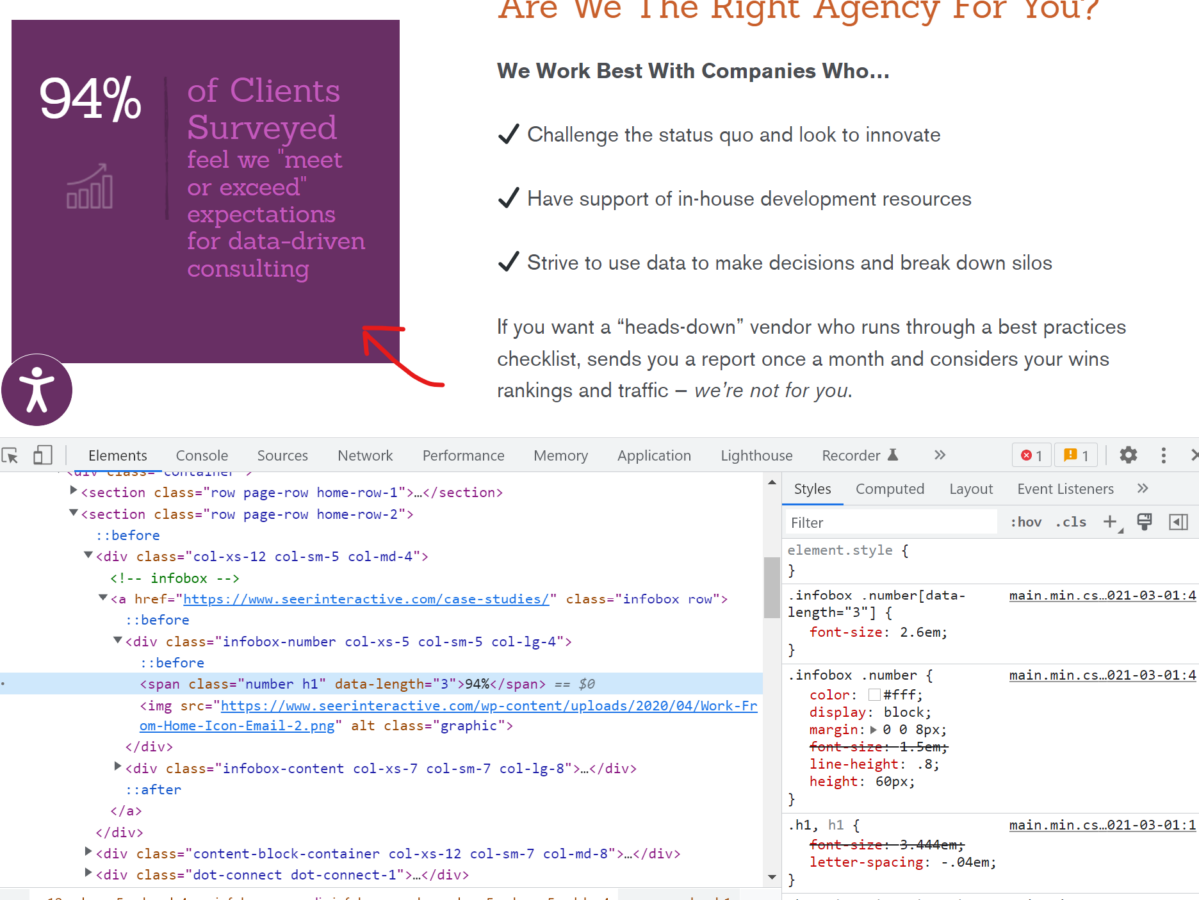Expand the infobox-content div node
The width and height of the screenshot is (1199, 900).
[x=118, y=768]
